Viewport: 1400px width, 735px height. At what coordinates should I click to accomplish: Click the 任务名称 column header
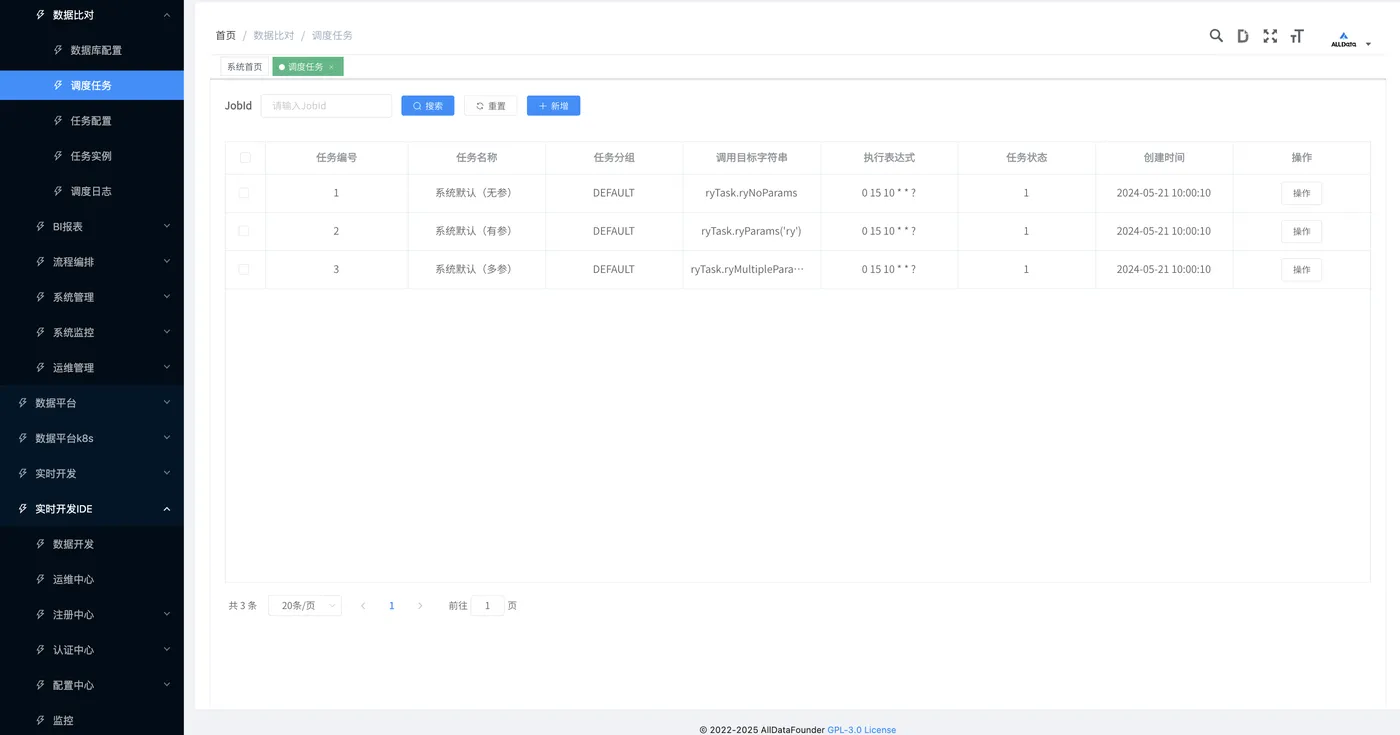[x=477, y=158]
